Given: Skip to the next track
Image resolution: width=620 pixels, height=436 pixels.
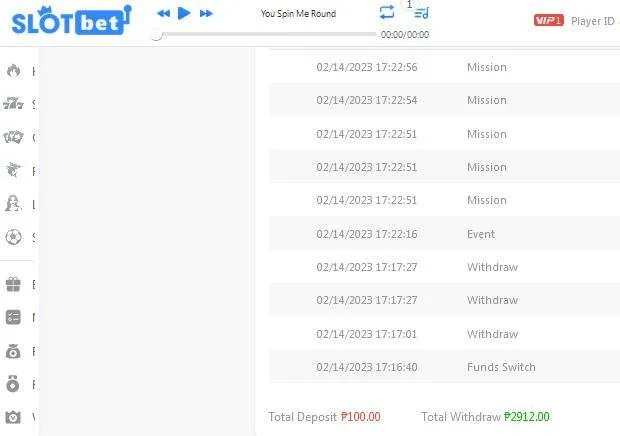Looking at the screenshot, I should click(x=206, y=14).
